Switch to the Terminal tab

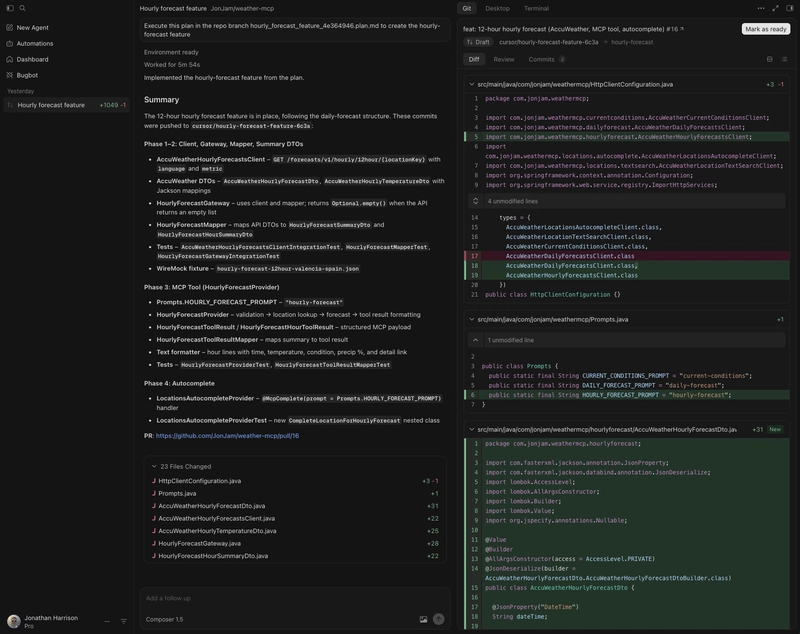536,8
